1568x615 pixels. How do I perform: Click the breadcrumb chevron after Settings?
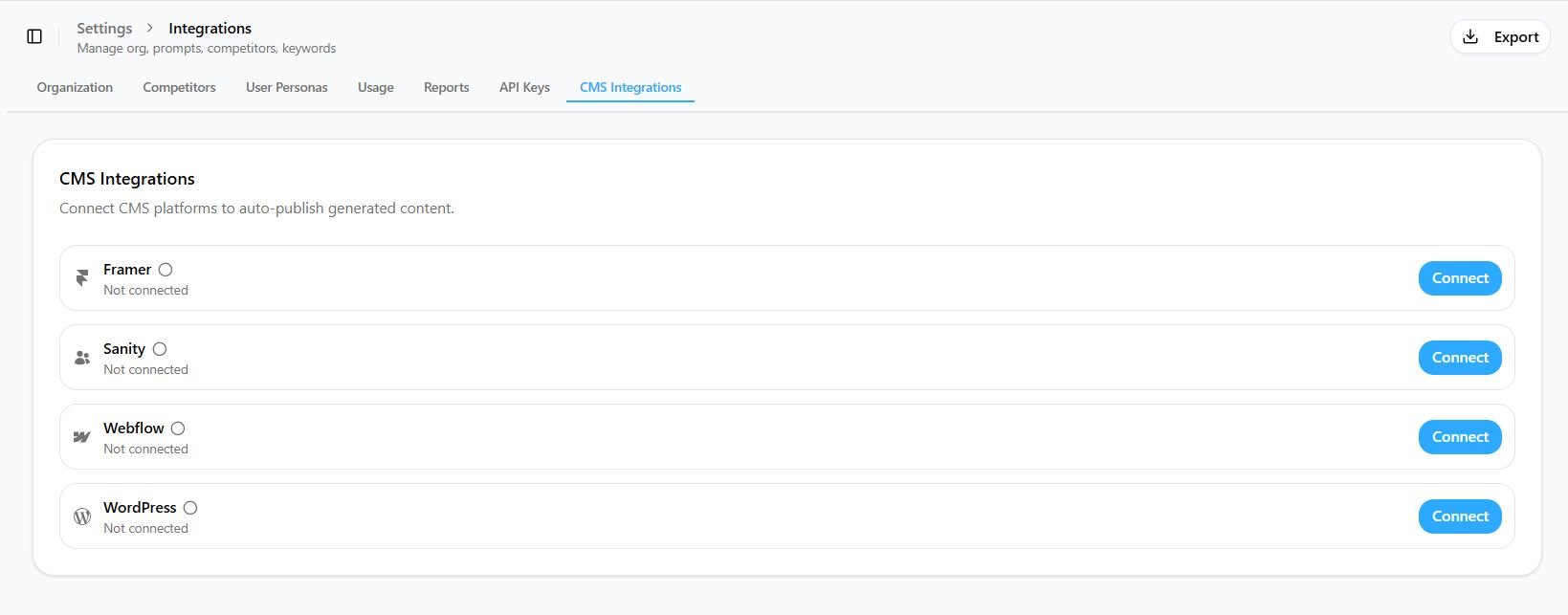pyautogui.click(x=150, y=29)
